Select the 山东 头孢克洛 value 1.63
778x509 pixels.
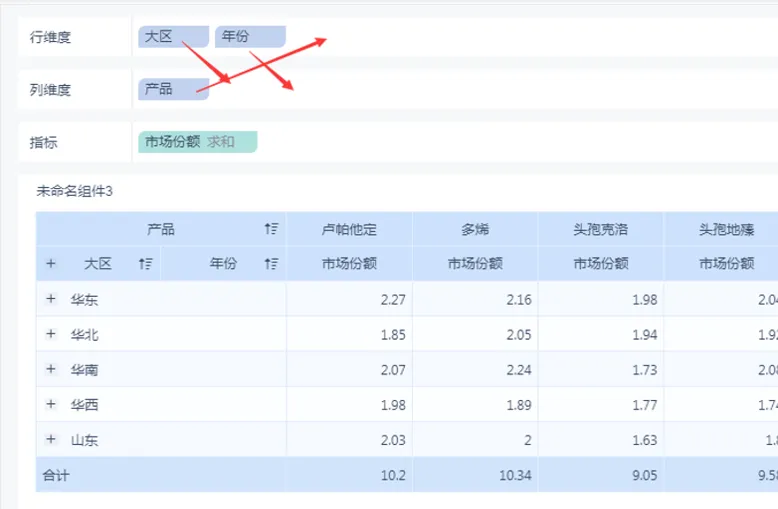645,440
